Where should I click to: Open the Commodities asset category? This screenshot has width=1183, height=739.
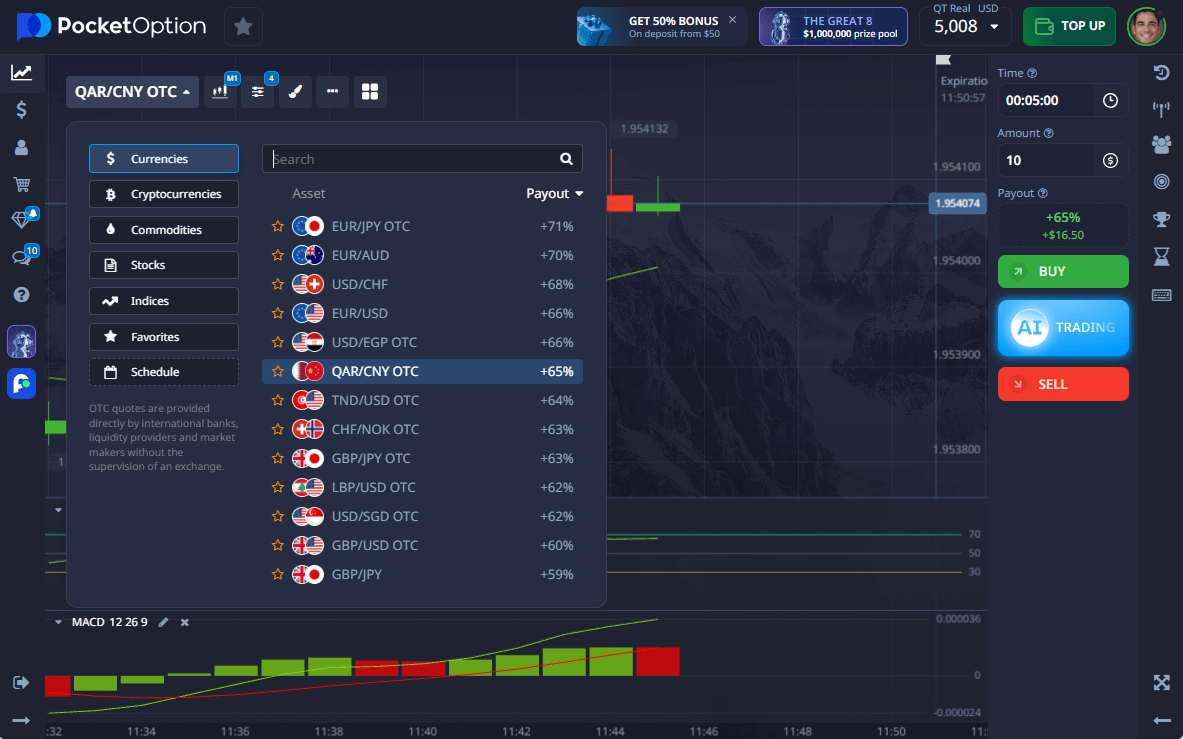click(164, 230)
